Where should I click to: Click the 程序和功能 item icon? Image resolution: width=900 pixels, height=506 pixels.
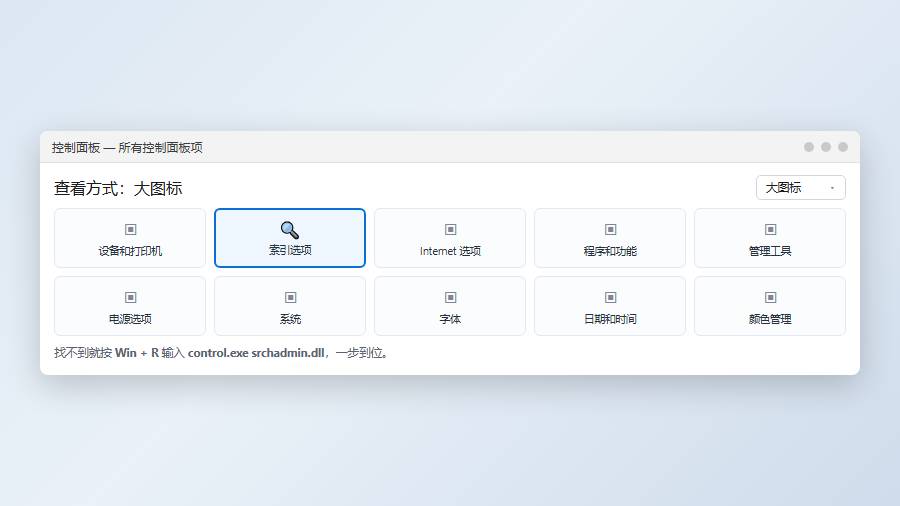[x=610, y=229]
